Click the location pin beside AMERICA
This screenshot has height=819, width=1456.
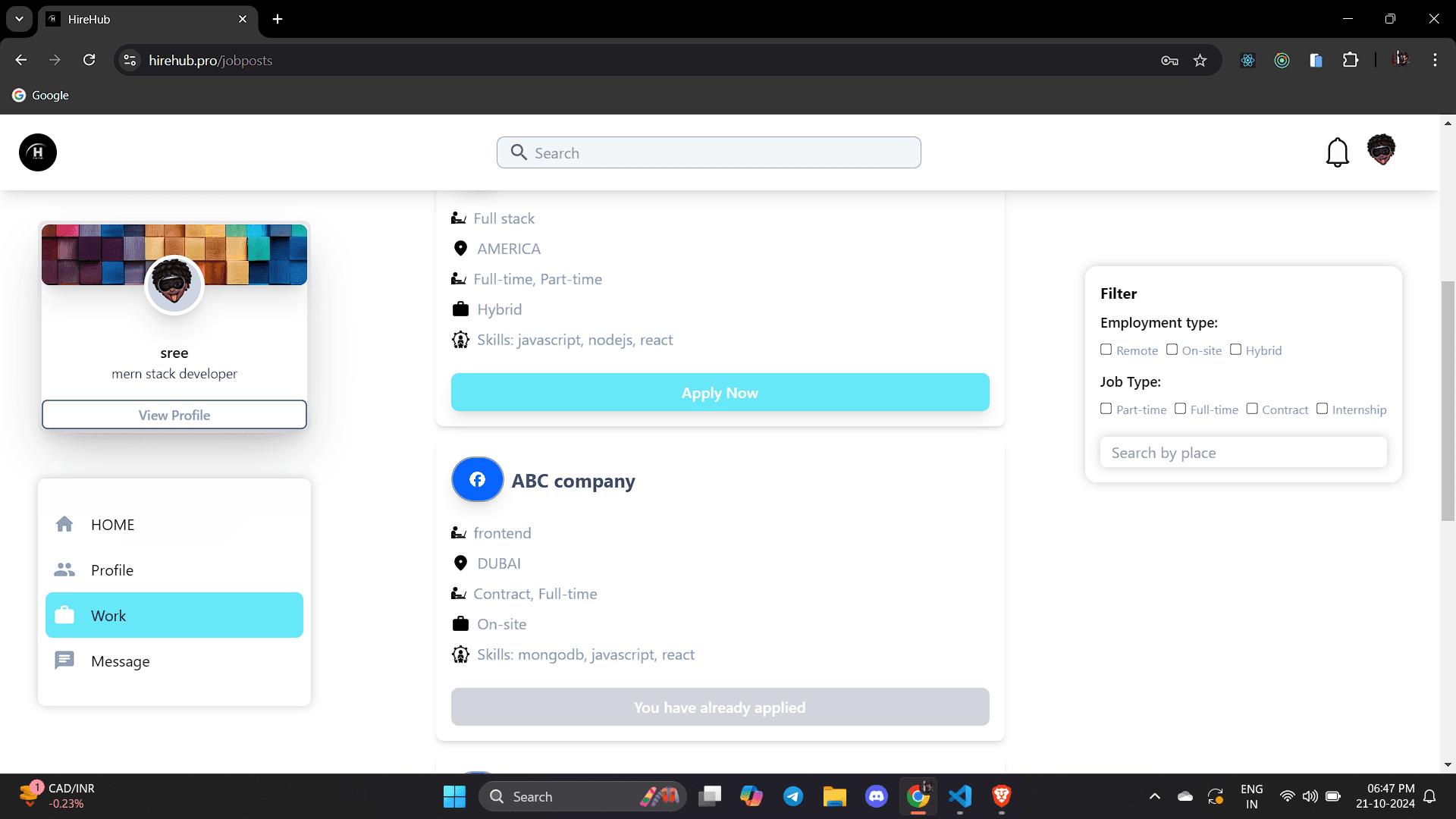click(460, 249)
